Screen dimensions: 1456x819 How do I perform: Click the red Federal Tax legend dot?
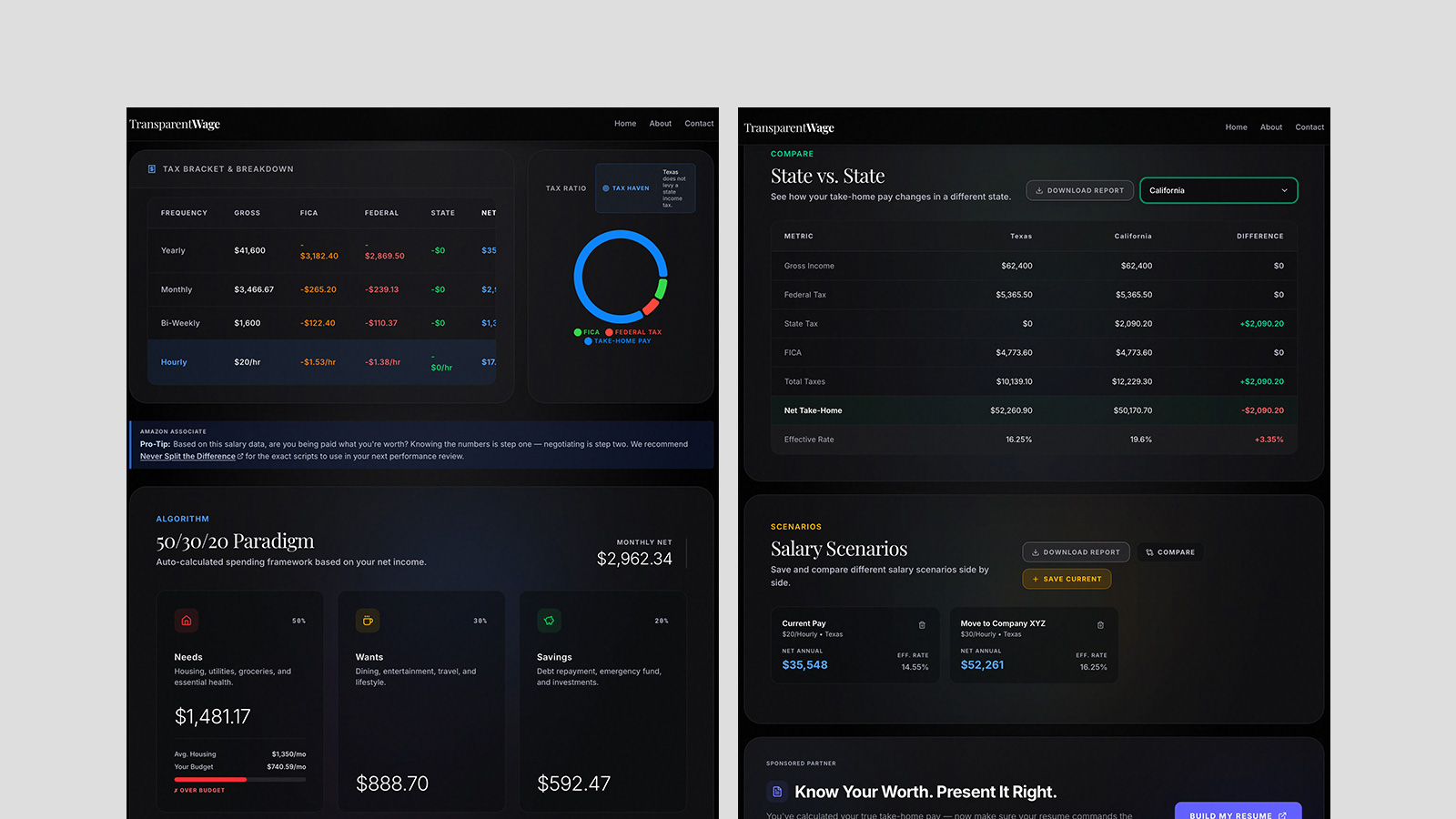coord(610,332)
